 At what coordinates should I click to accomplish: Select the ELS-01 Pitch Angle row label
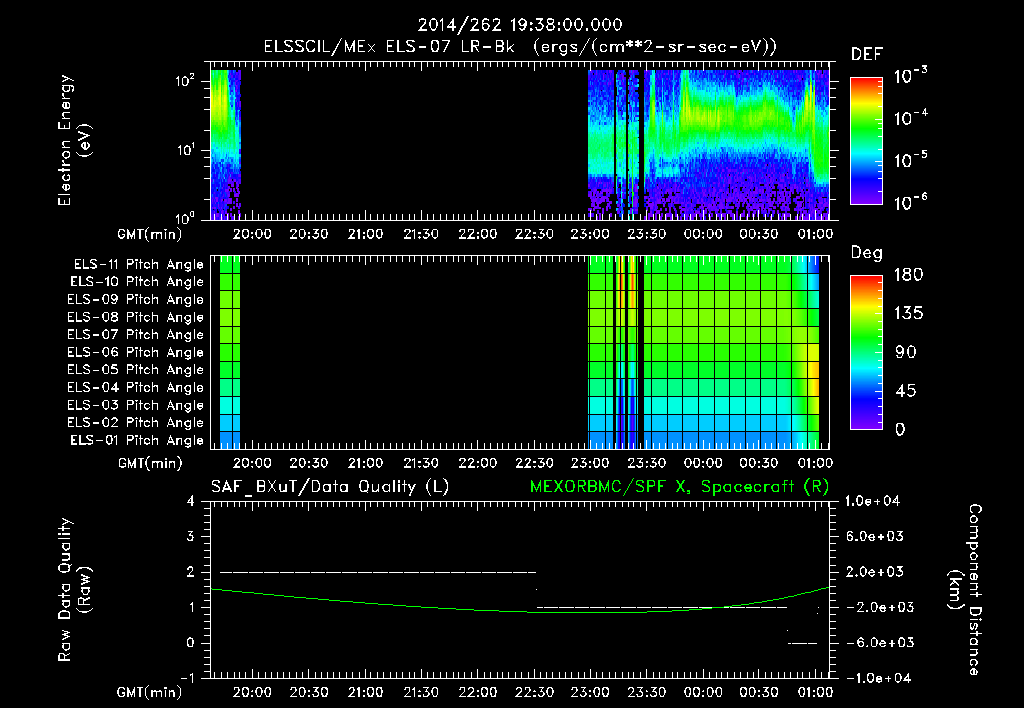point(136,440)
